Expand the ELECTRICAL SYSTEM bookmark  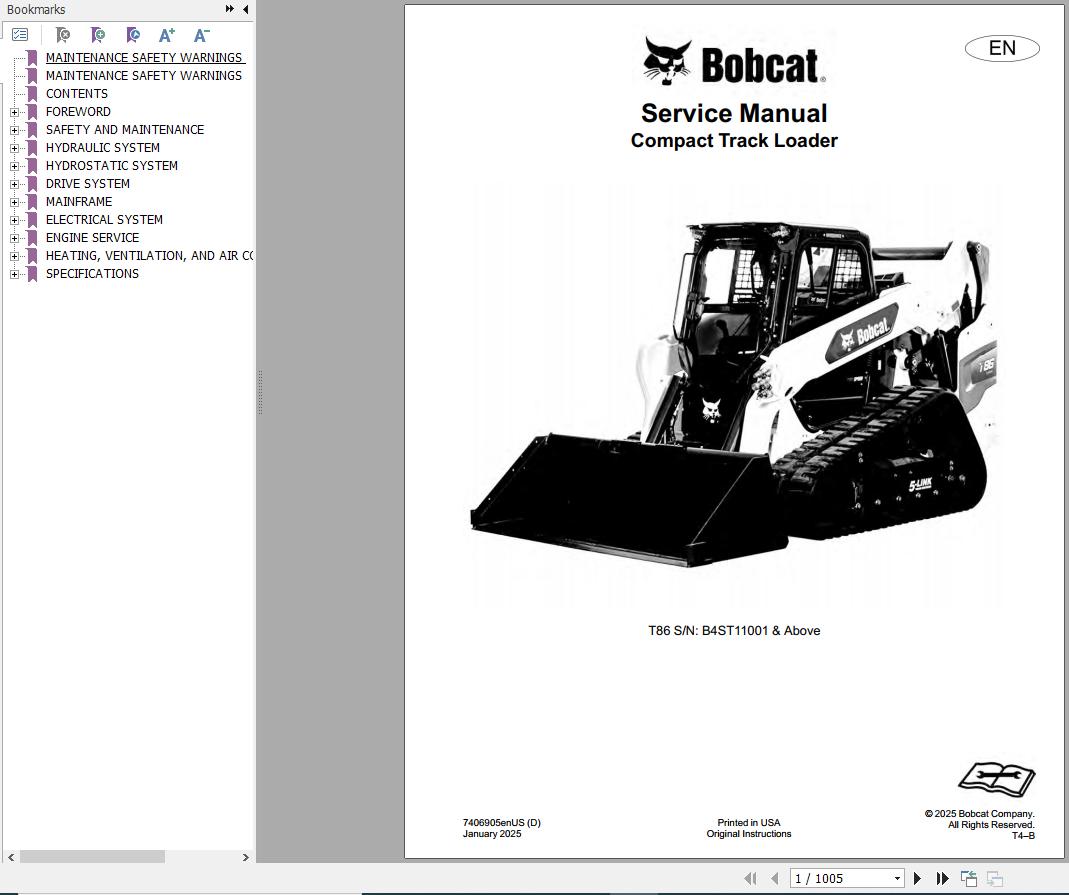coord(14,220)
